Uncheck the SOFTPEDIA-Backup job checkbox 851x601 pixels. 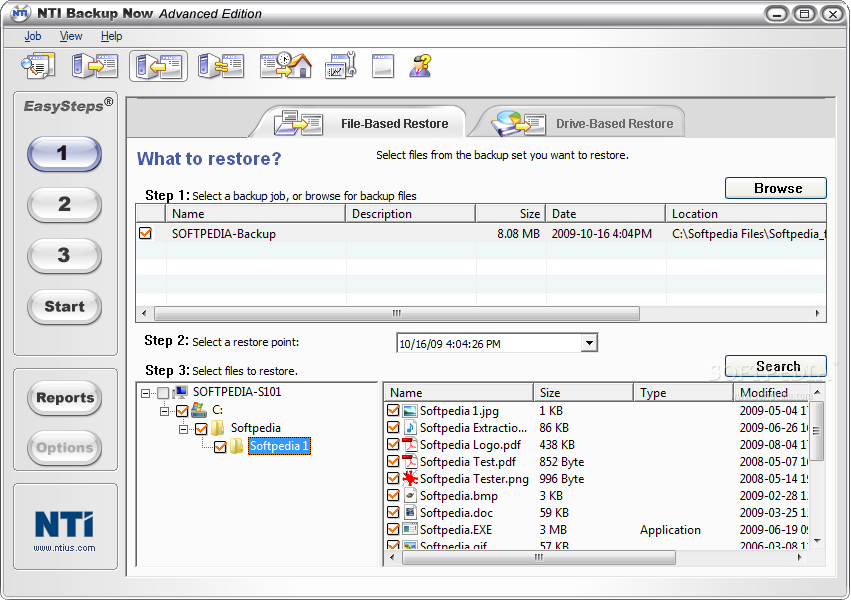point(145,233)
